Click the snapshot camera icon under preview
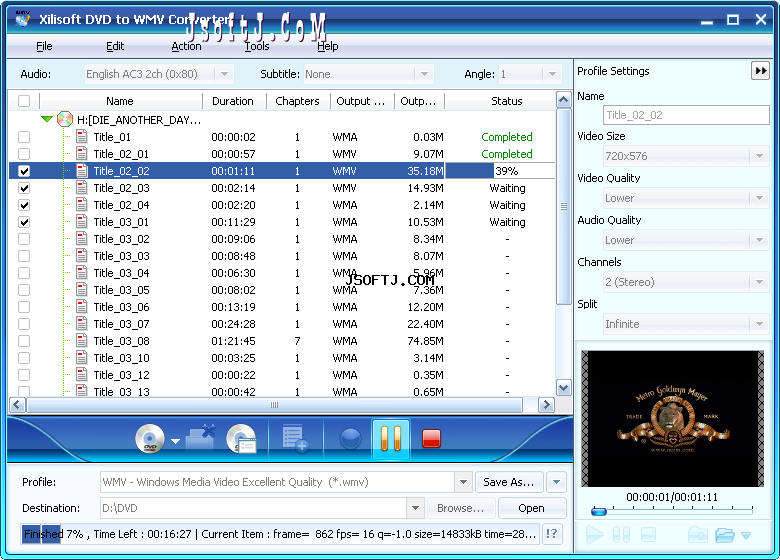The width and height of the screenshot is (780, 560). 698,535
